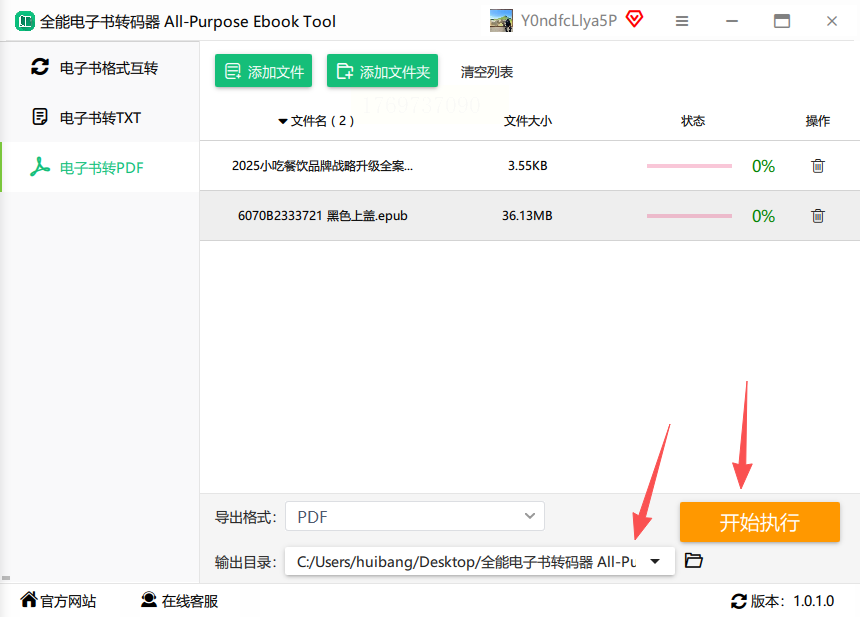860x617 pixels.
Task: Select file row 6070B2333721 黑色上盖.epub
Action: click(x=530, y=216)
